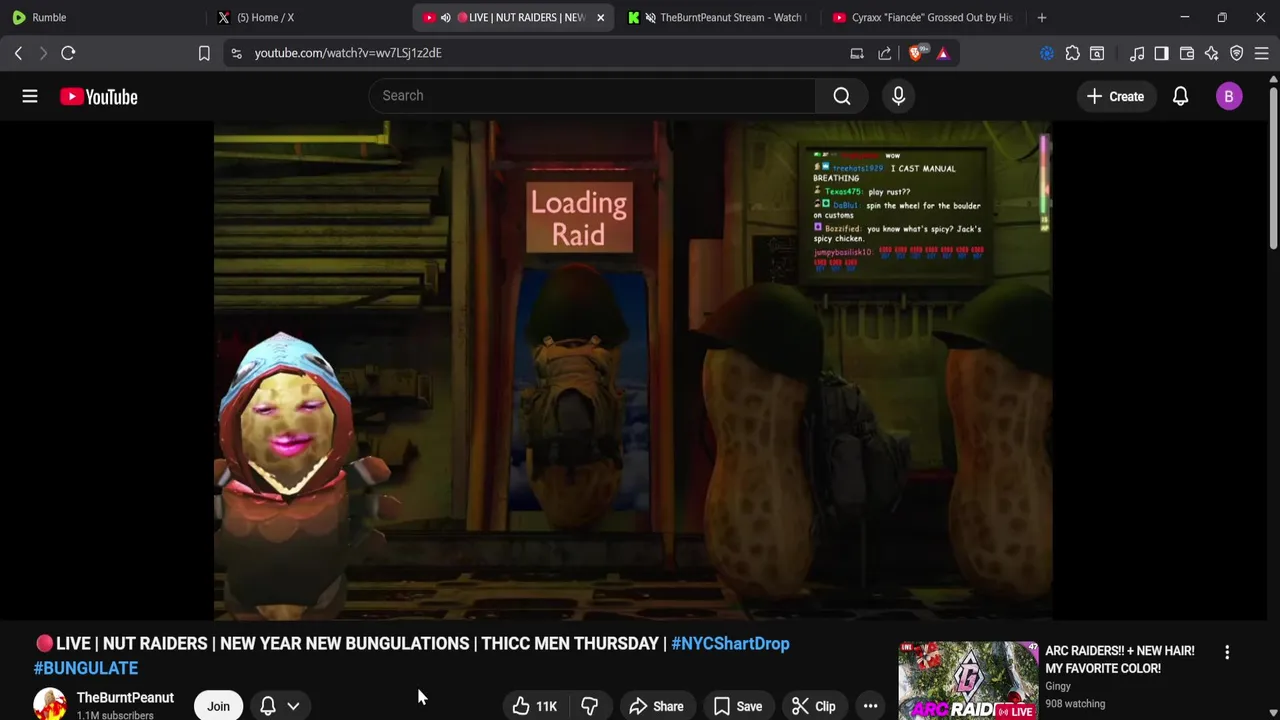Open the YouTube notifications bell

[1180, 96]
